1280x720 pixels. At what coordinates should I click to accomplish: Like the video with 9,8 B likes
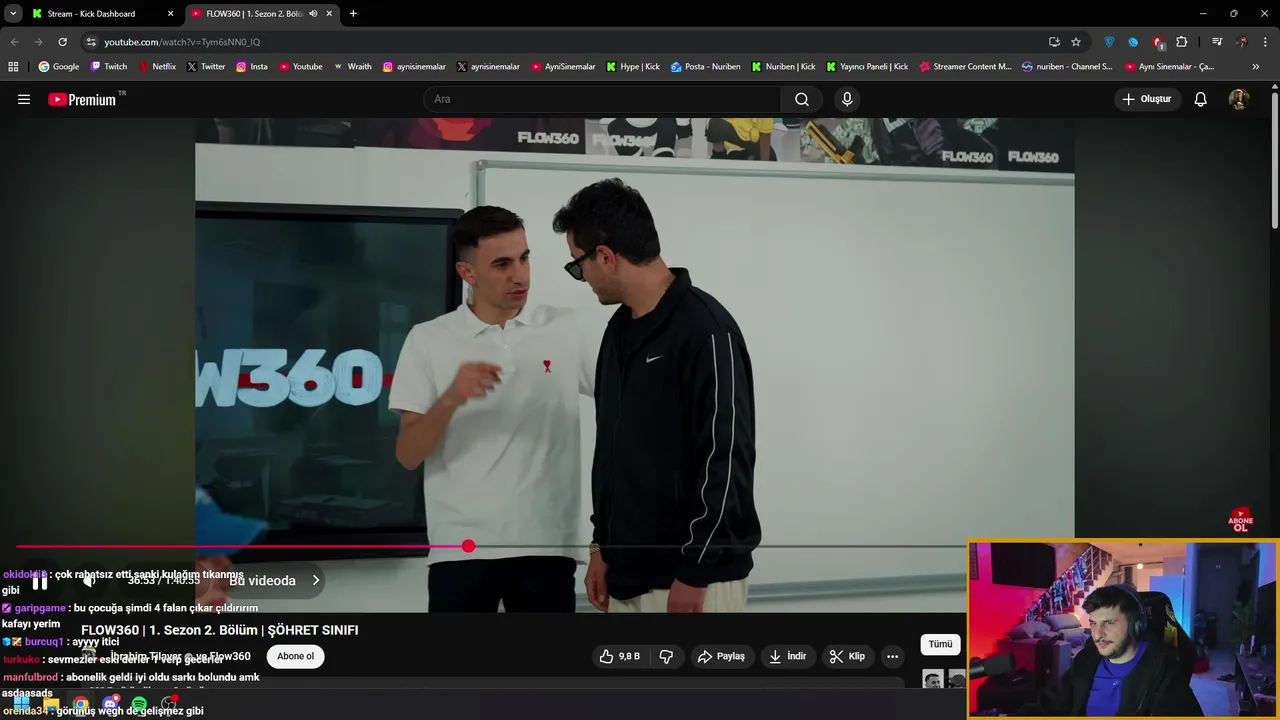pyautogui.click(x=620, y=656)
